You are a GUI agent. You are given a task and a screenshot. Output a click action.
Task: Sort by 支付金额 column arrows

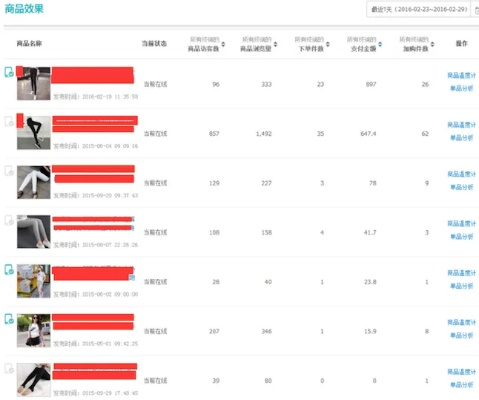[x=380, y=44]
